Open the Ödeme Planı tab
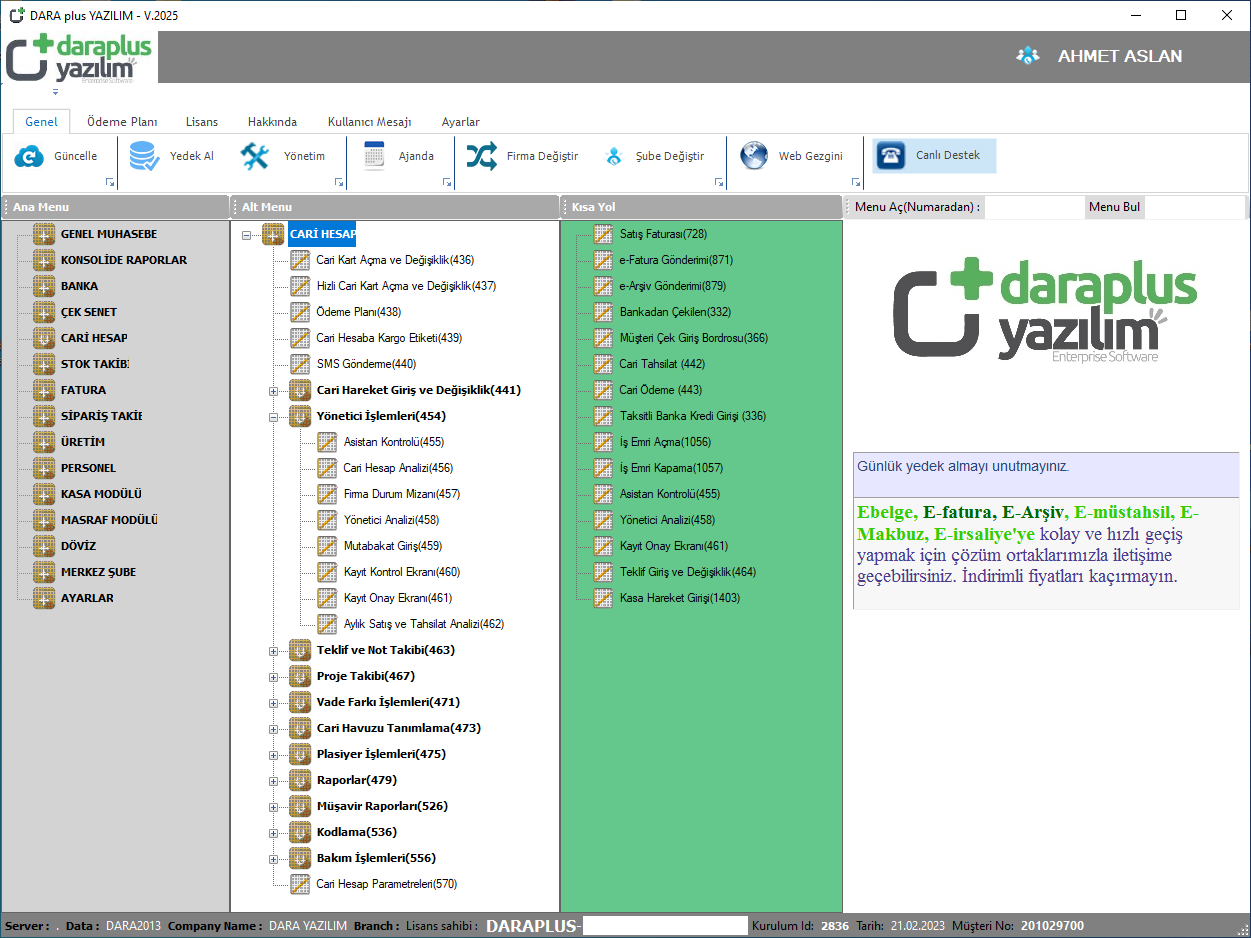The height and width of the screenshot is (938, 1251). [122, 122]
